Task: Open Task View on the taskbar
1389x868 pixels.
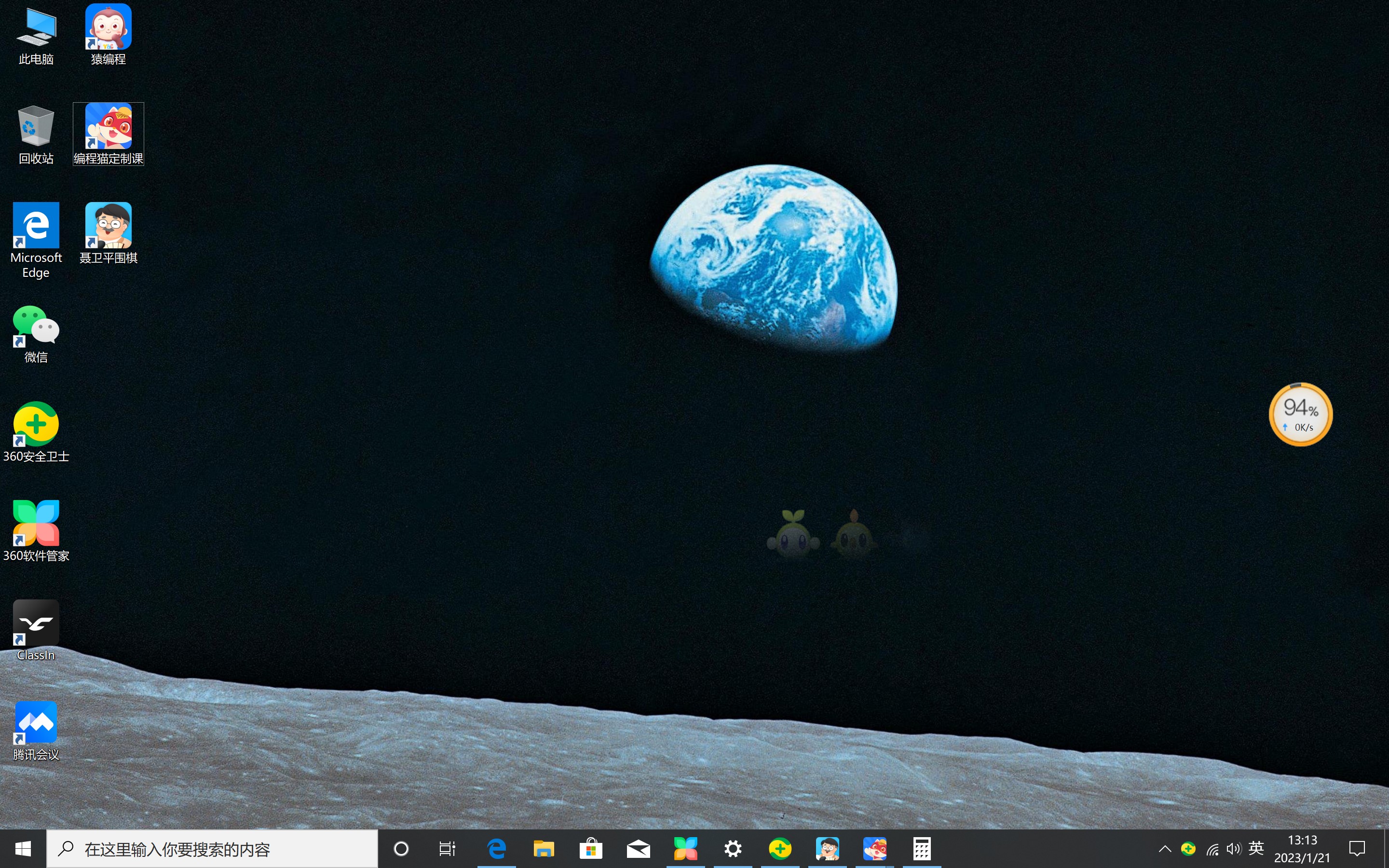Action: click(447, 849)
